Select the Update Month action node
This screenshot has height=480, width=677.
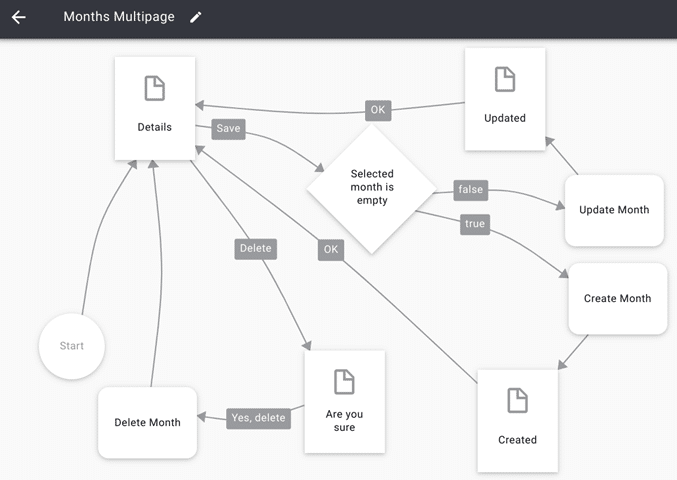coord(614,210)
